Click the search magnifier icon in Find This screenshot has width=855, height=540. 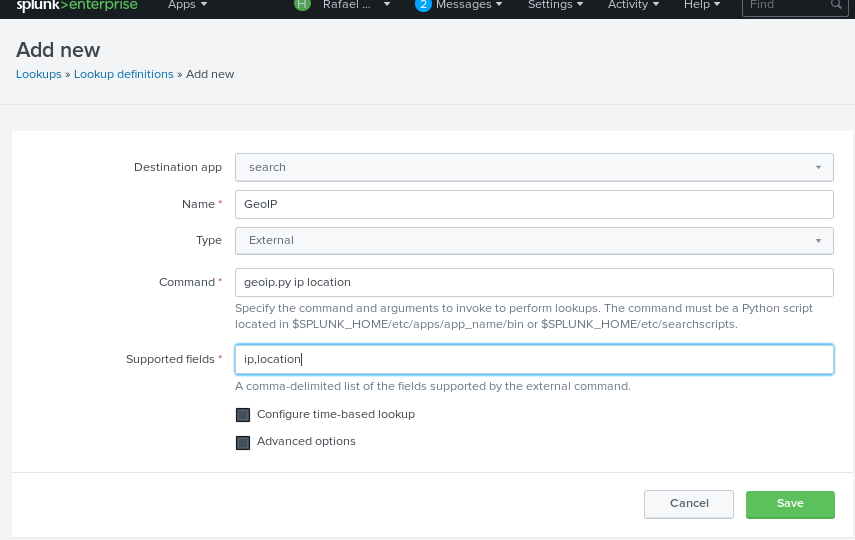pyautogui.click(x=836, y=5)
